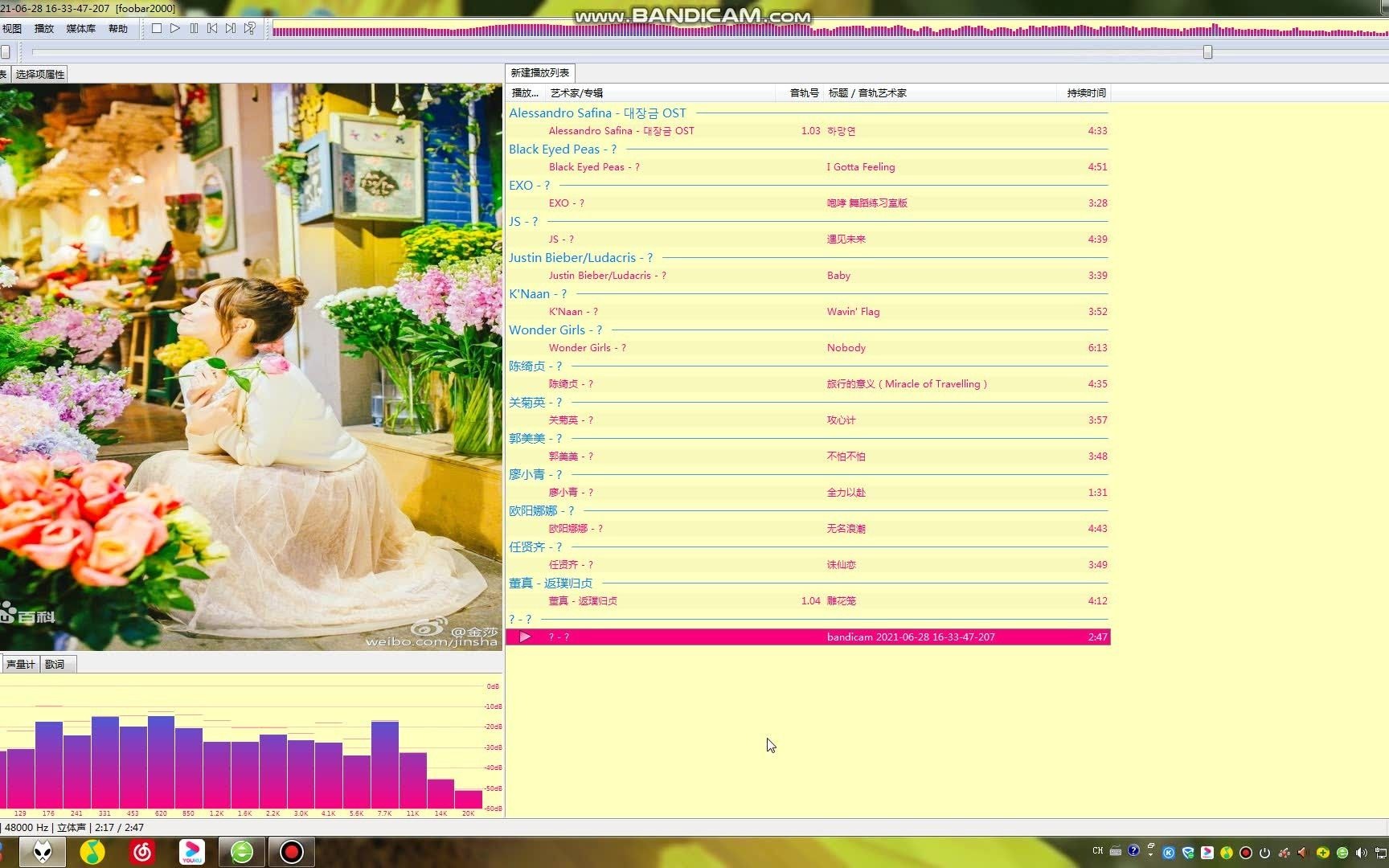Sort by 音轨号 column header
This screenshot has height=868, width=1389.
799,93
